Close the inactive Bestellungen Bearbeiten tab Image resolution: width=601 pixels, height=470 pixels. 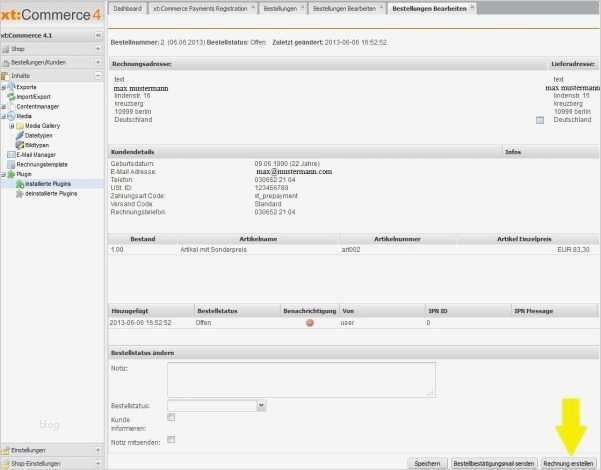coord(381,7)
